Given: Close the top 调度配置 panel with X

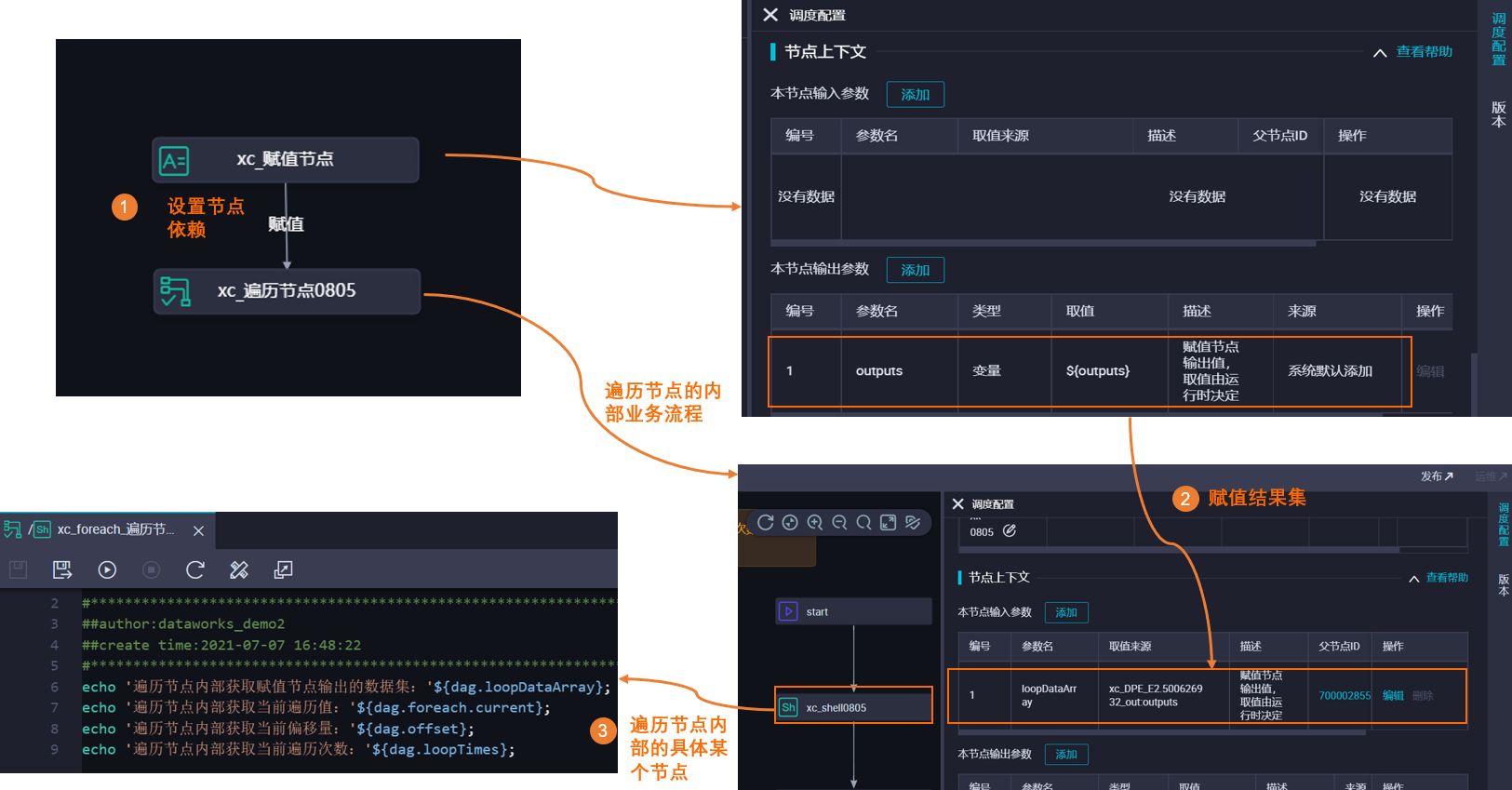Looking at the screenshot, I should tap(770, 15).
